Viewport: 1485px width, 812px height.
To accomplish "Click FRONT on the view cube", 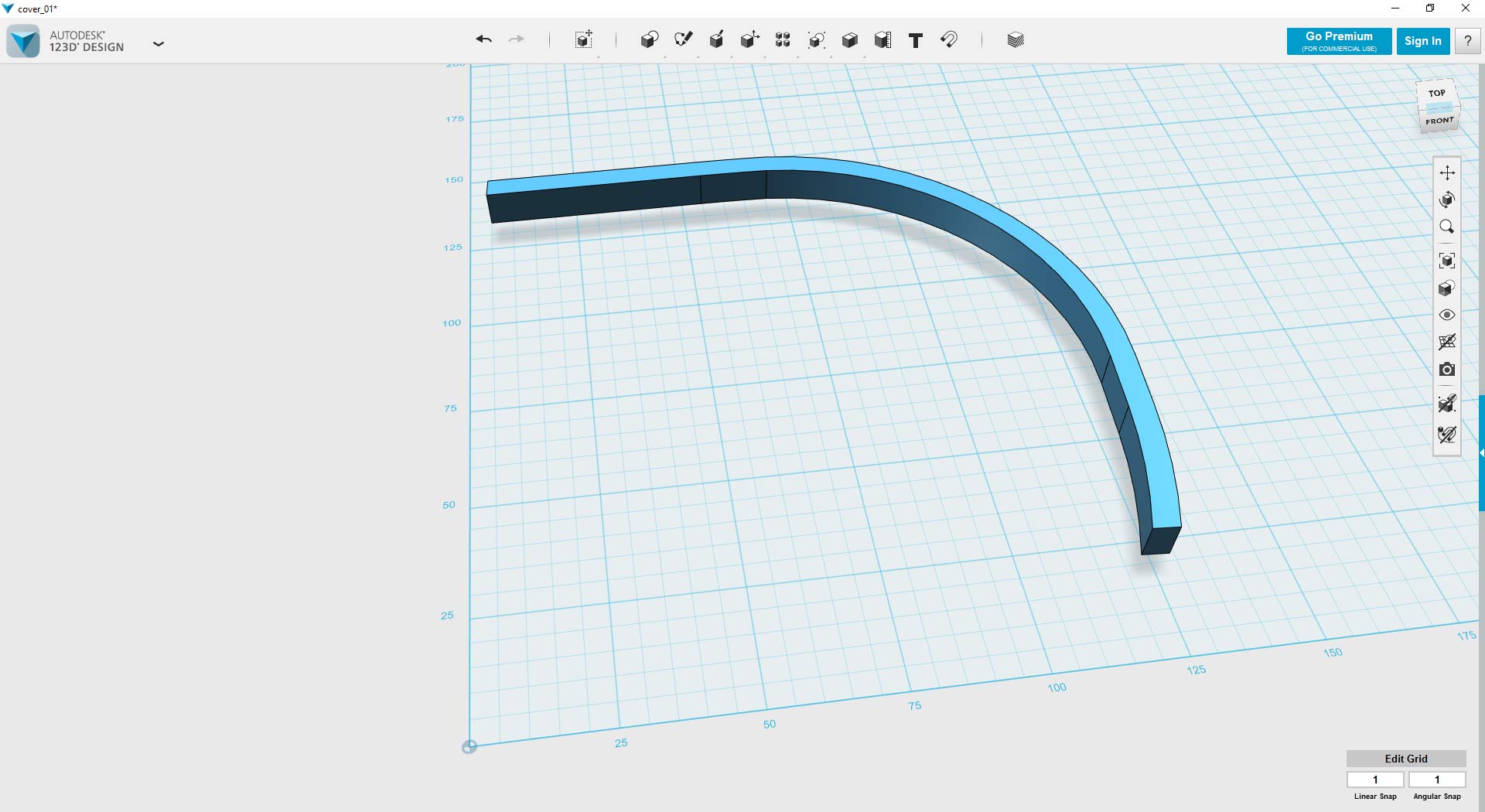I will click(x=1439, y=121).
